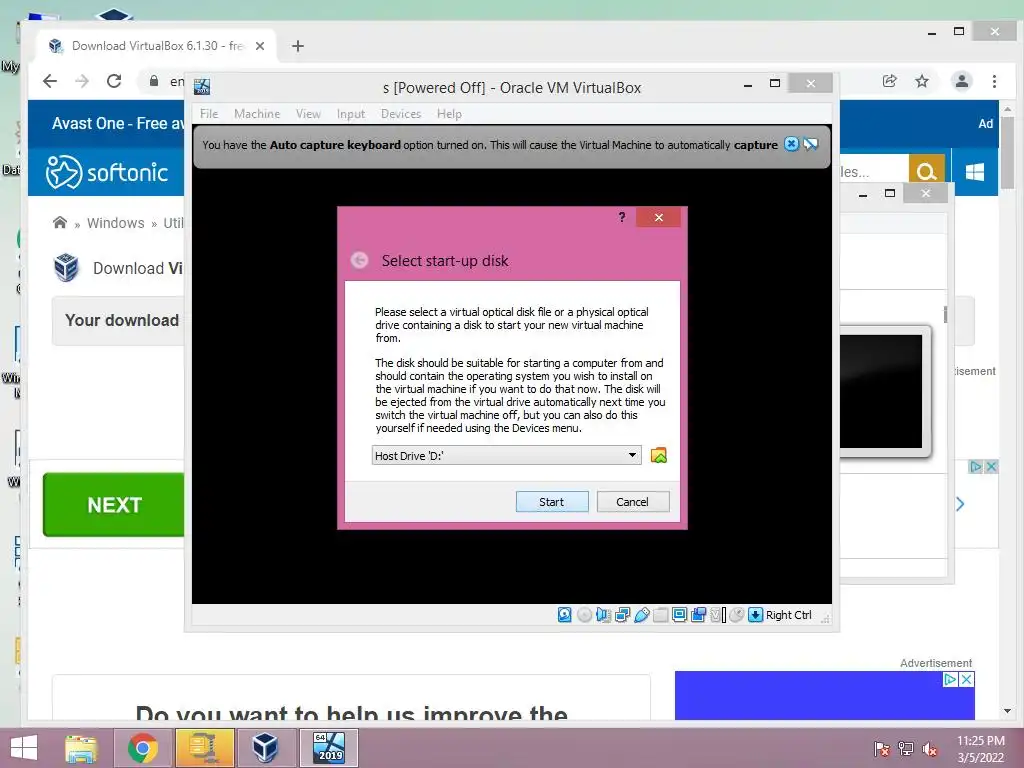
Task: Select the Download VirtualBox 6.1.30 tab
Action: (x=157, y=46)
